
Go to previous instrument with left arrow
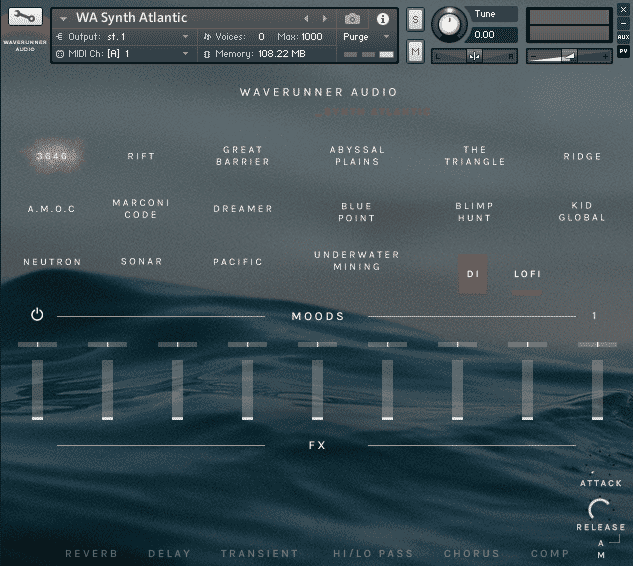tap(306, 19)
